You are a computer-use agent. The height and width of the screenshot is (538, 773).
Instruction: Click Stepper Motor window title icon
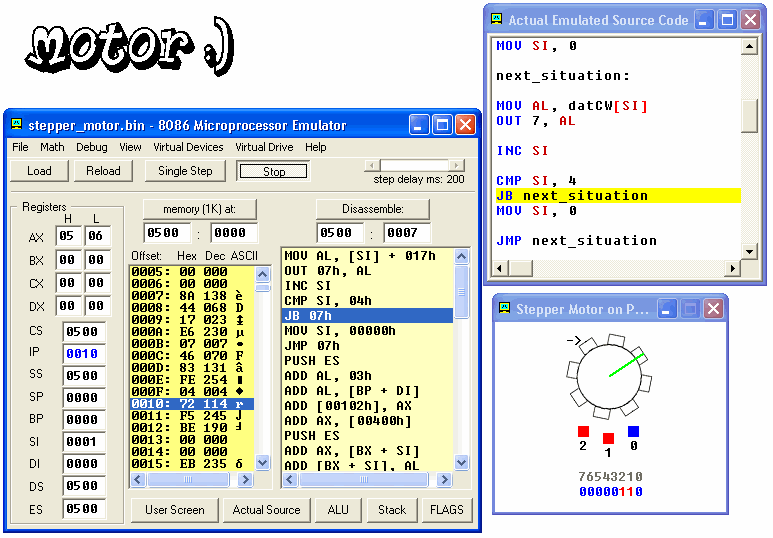[504, 308]
